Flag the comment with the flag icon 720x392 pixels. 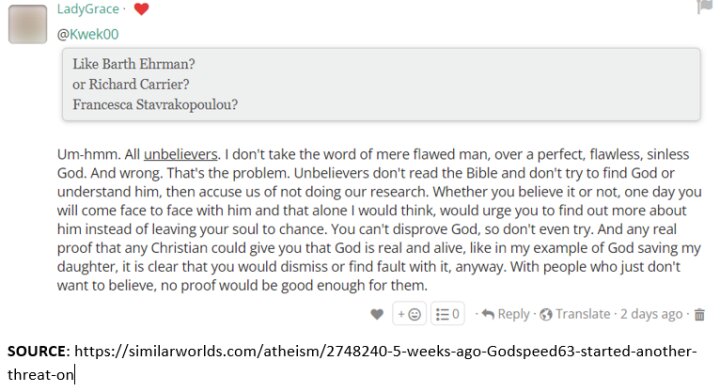pos(705,7)
